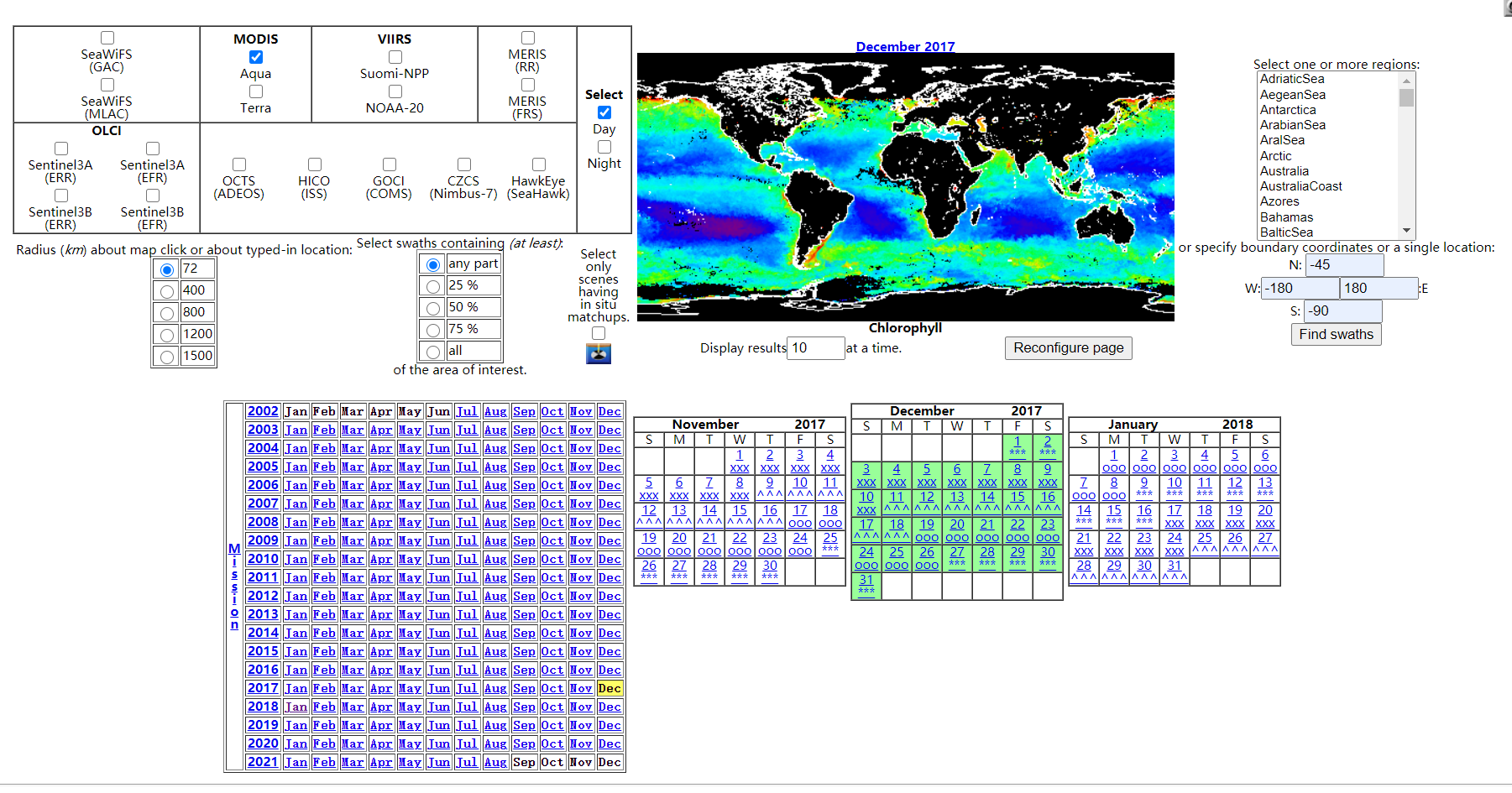Click the region list scrollbar thumb
Viewport: 1512px width, 793px height.
(1406, 97)
